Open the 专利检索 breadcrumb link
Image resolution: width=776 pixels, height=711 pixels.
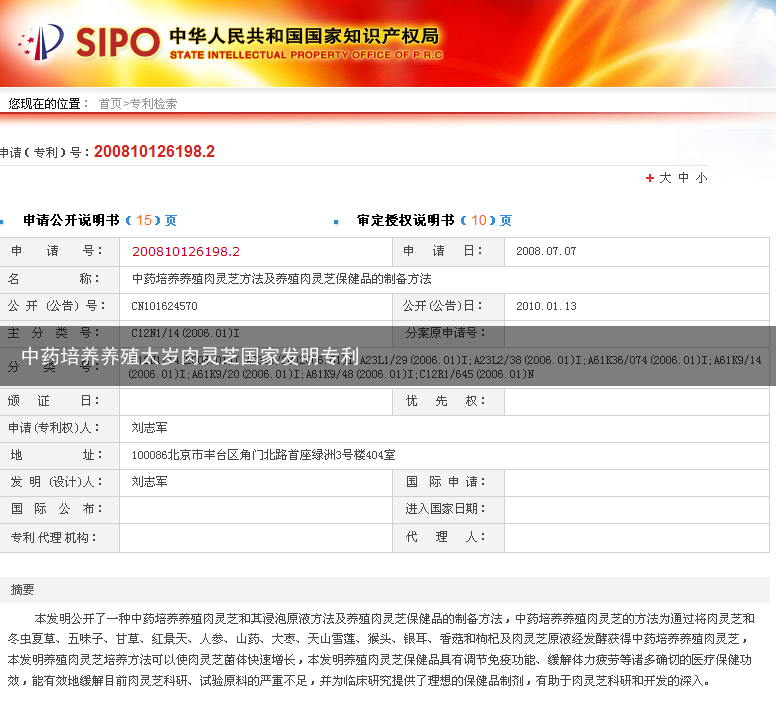153,103
